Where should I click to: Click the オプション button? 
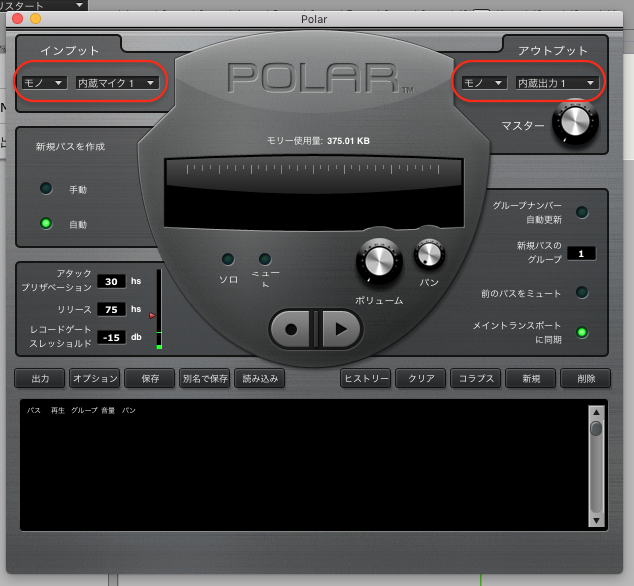95,379
